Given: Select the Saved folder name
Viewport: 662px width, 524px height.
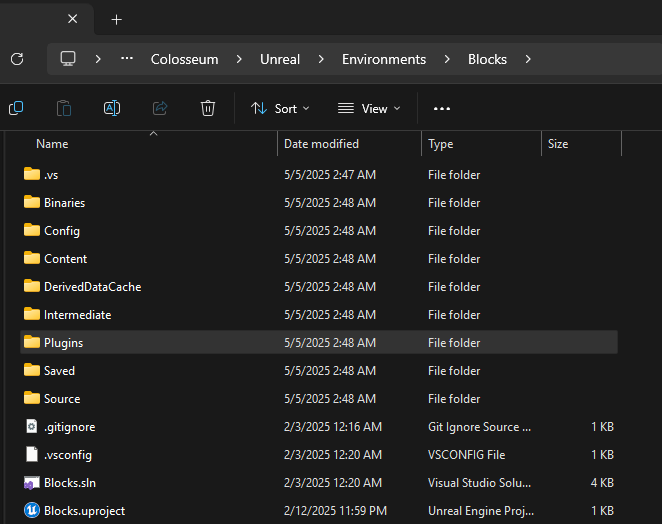Looking at the screenshot, I should [x=60, y=371].
